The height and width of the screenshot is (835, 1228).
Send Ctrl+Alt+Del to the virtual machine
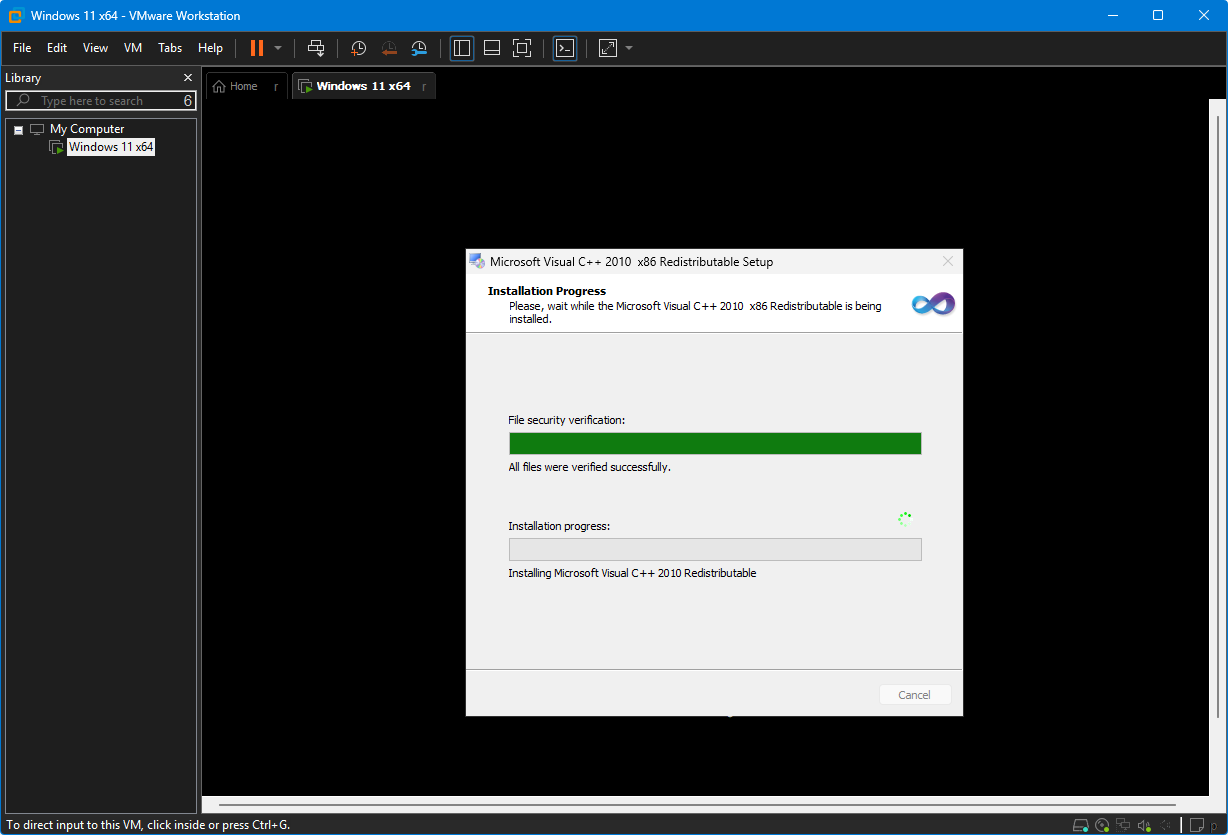(x=316, y=48)
